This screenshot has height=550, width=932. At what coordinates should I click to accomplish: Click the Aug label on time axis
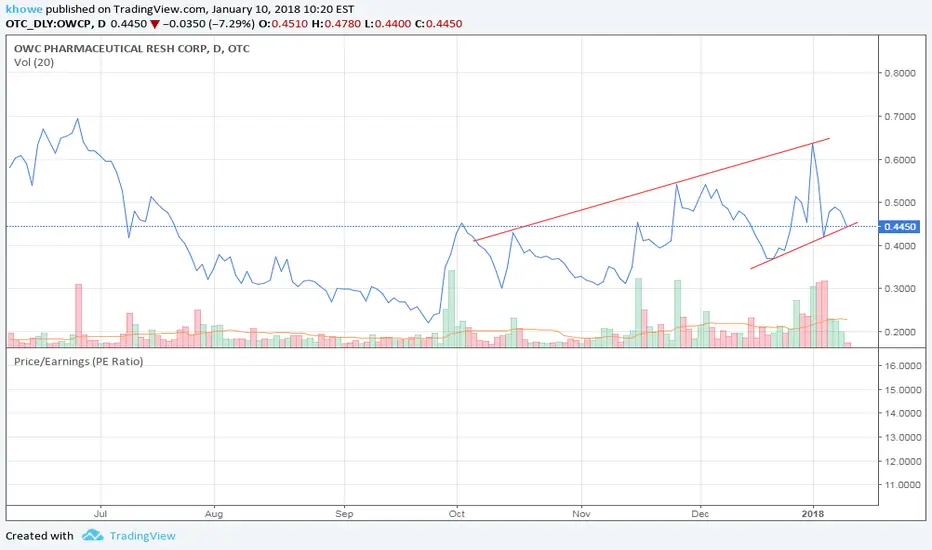213,513
